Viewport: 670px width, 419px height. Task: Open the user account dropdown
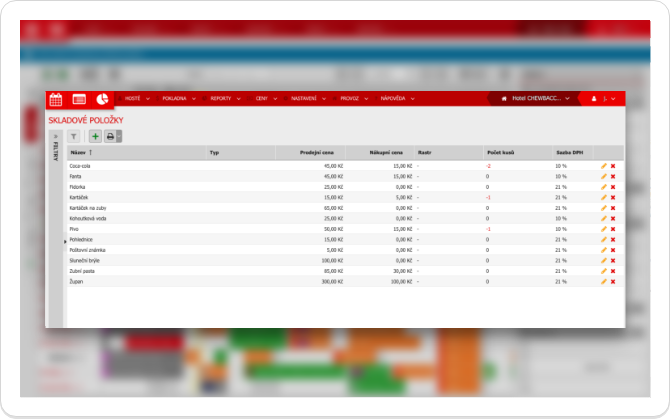pyautogui.click(x=603, y=99)
